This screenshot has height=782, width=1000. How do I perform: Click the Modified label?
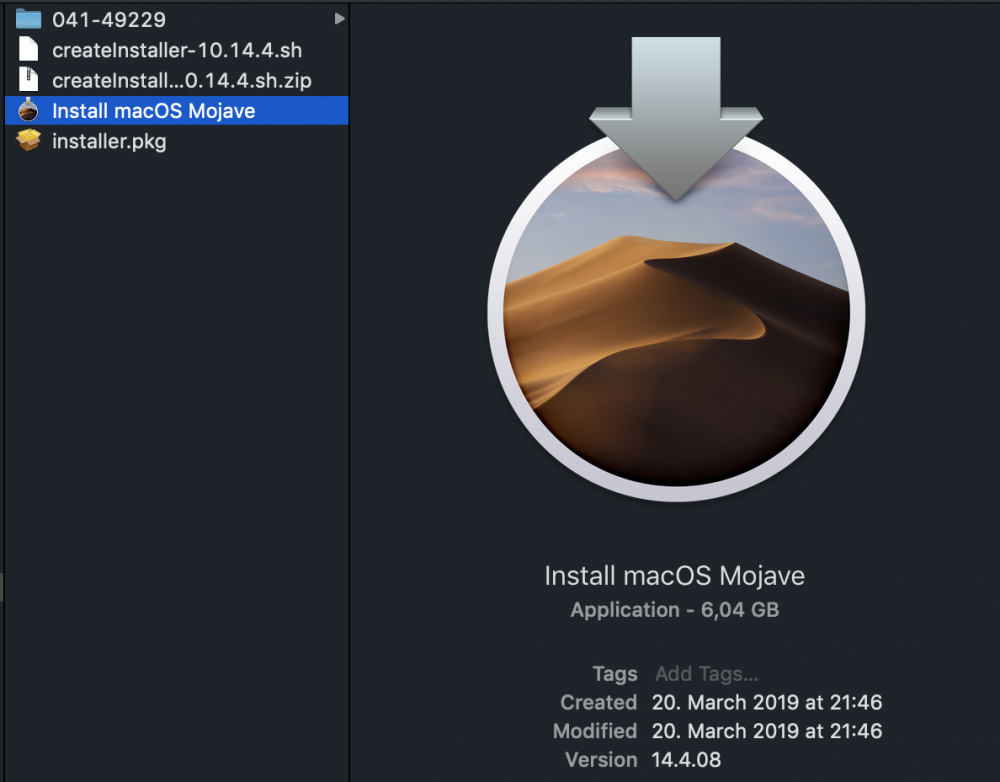click(595, 731)
